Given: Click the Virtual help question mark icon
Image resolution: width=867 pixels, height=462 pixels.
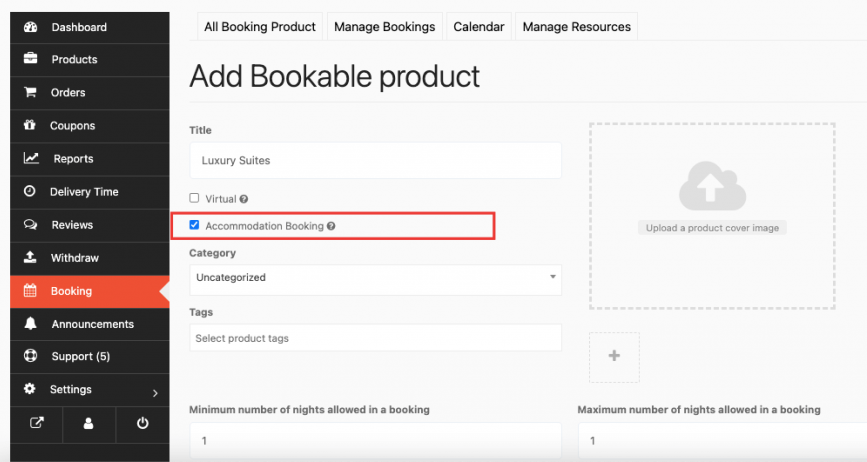Looking at the screenshot, I should point(244,199).
